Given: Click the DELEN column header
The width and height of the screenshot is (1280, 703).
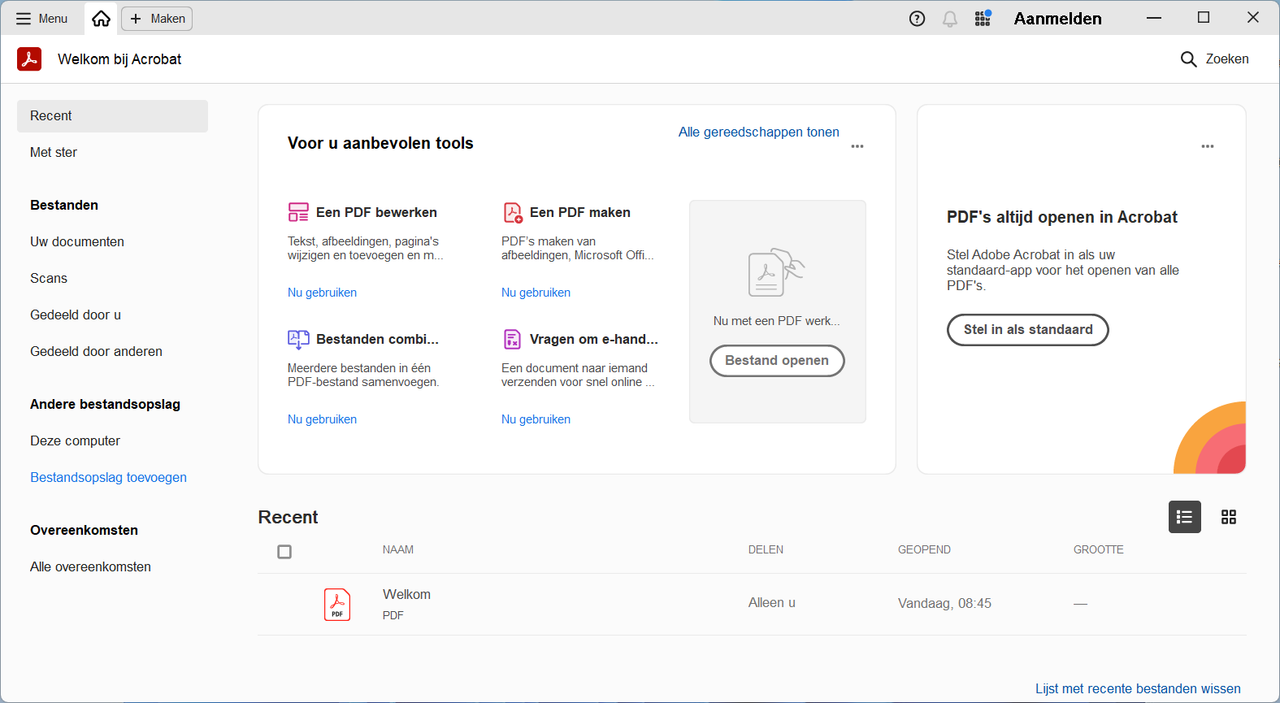Looking at the screenshot, I should pos(766,550).
